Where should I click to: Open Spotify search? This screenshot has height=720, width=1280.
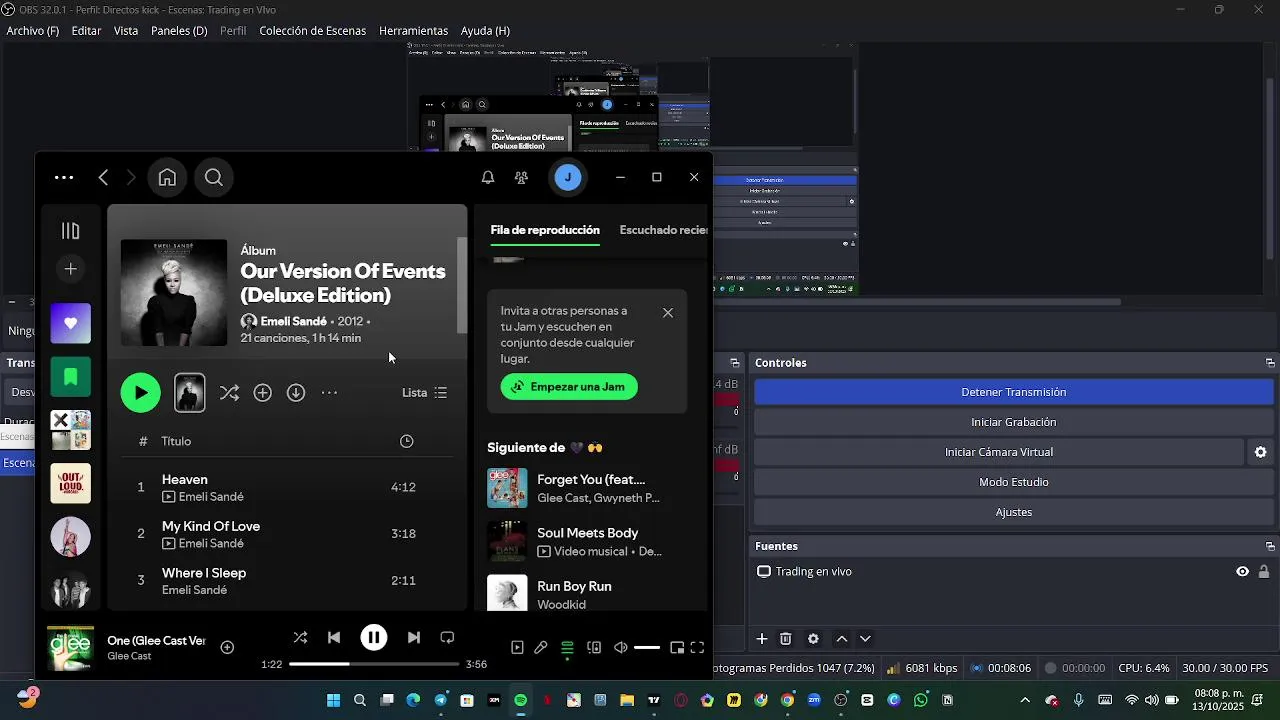(x=214, y=177)
